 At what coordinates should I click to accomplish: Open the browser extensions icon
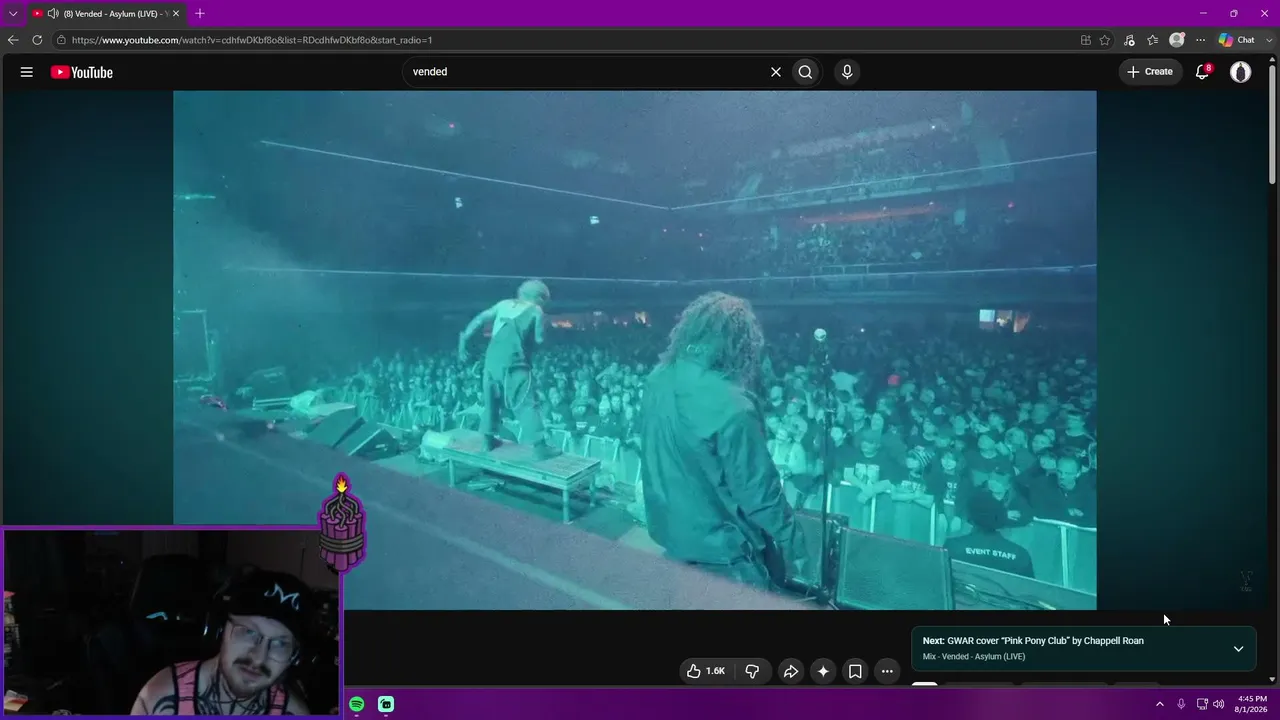(1129, 40)
